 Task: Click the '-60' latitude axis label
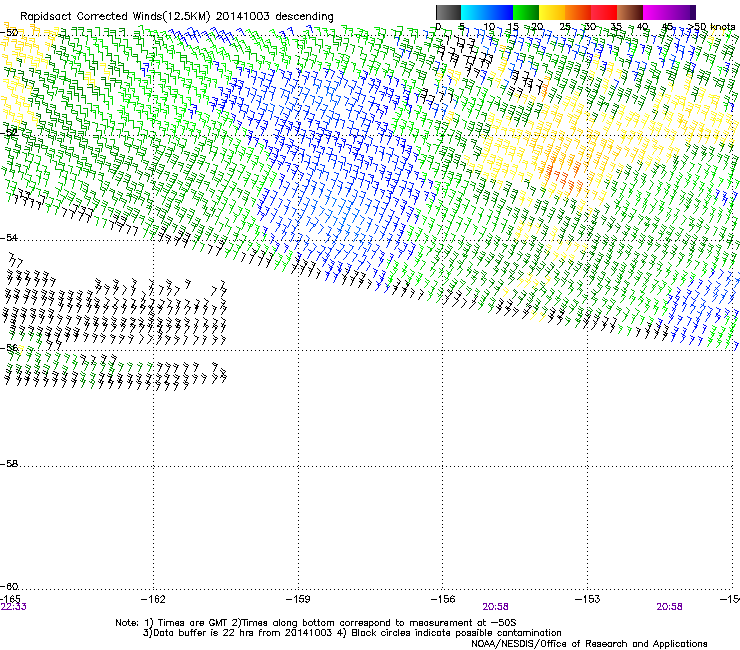click(9, 586)
